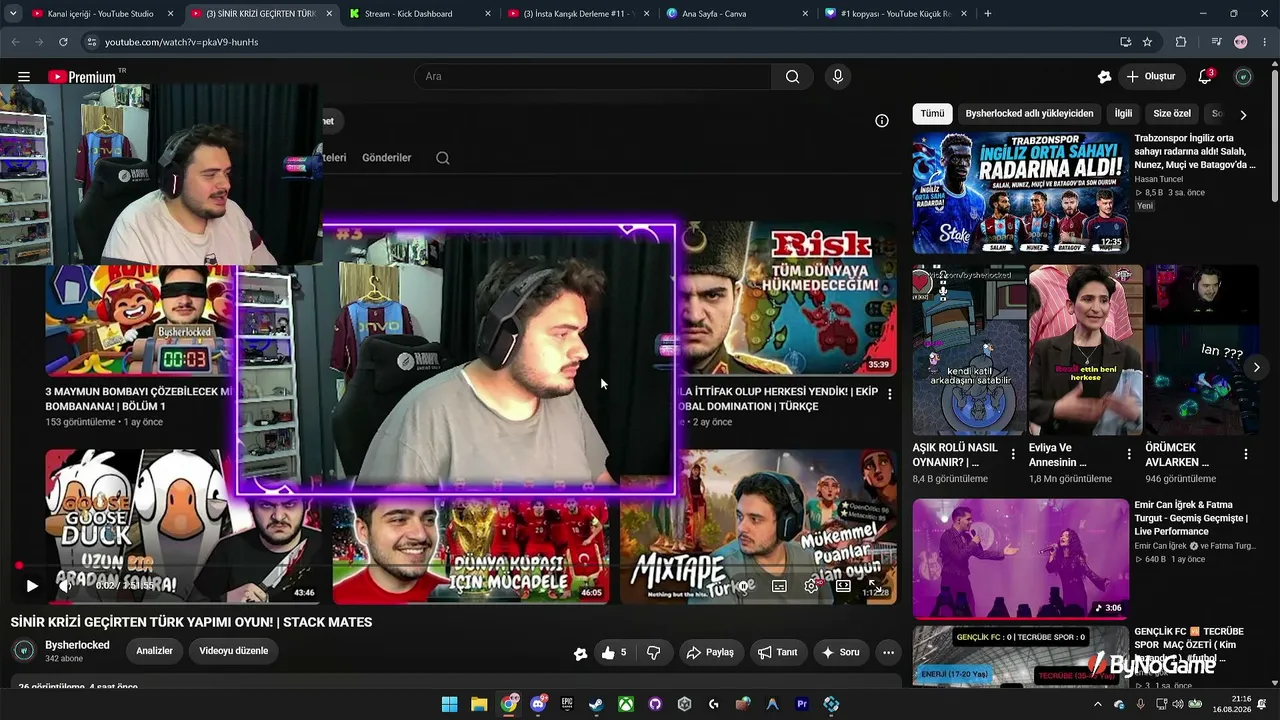Open options for ÖRÜMCEK AVLARKEN short
This screenshot has width=1280, height=720.
pyautogui.click(x=1246, y=454)
